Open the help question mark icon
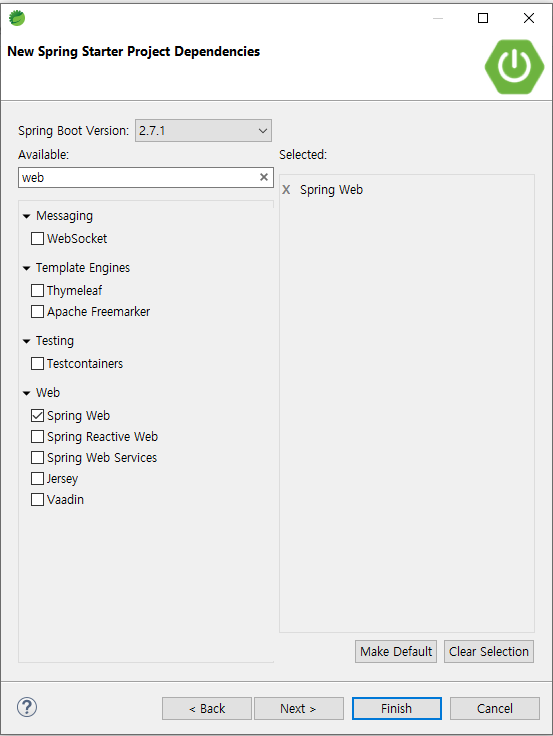 pos(27,707)
